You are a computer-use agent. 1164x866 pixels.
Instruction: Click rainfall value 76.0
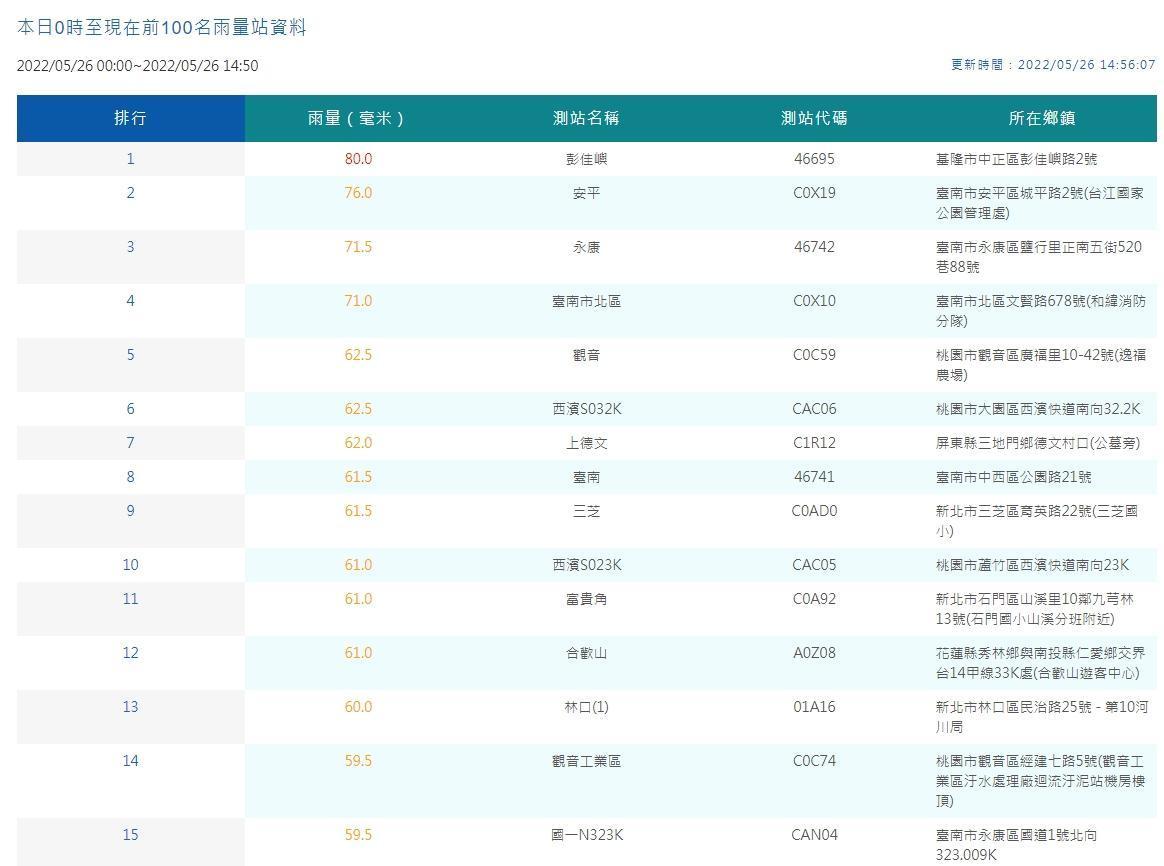coord(359,193)
